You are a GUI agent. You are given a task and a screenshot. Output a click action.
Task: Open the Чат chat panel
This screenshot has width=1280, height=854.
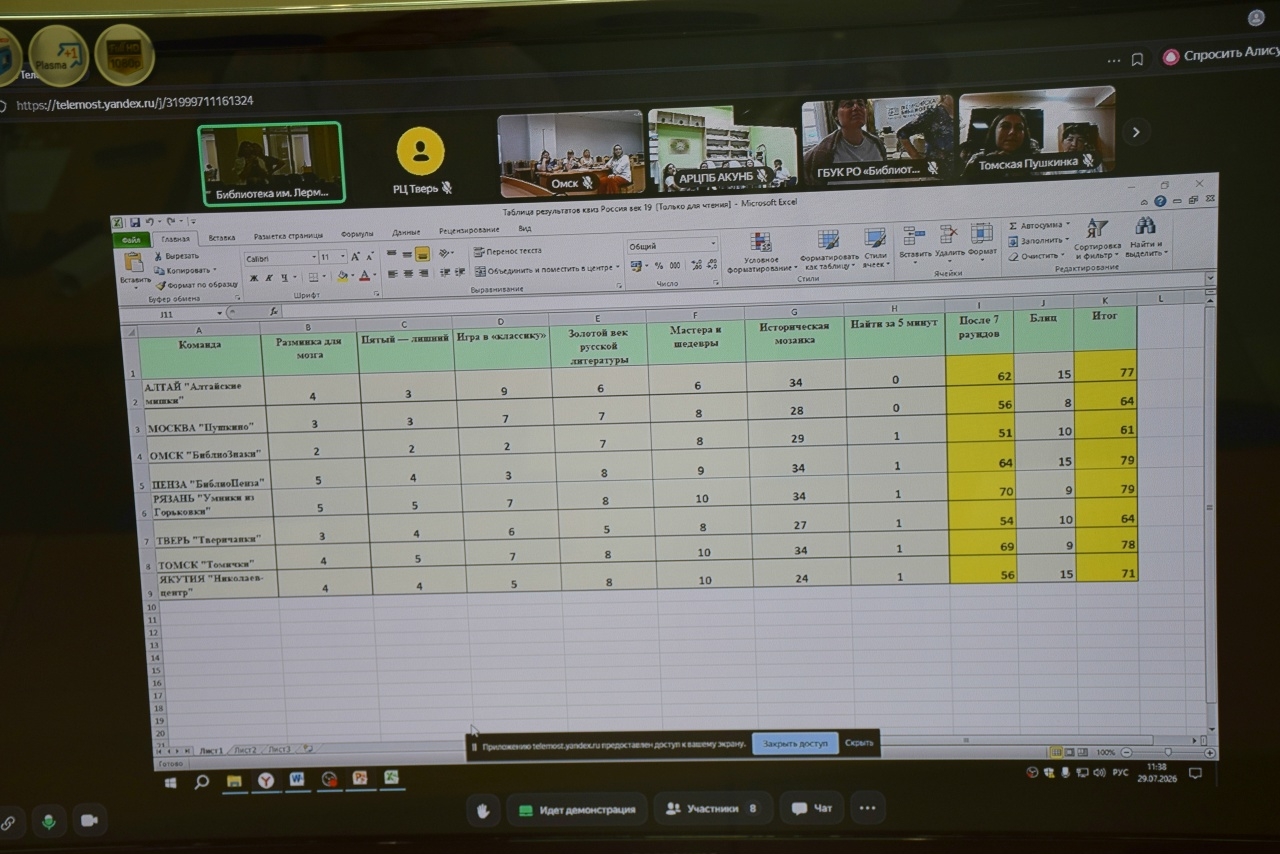(x=812, y=808)
